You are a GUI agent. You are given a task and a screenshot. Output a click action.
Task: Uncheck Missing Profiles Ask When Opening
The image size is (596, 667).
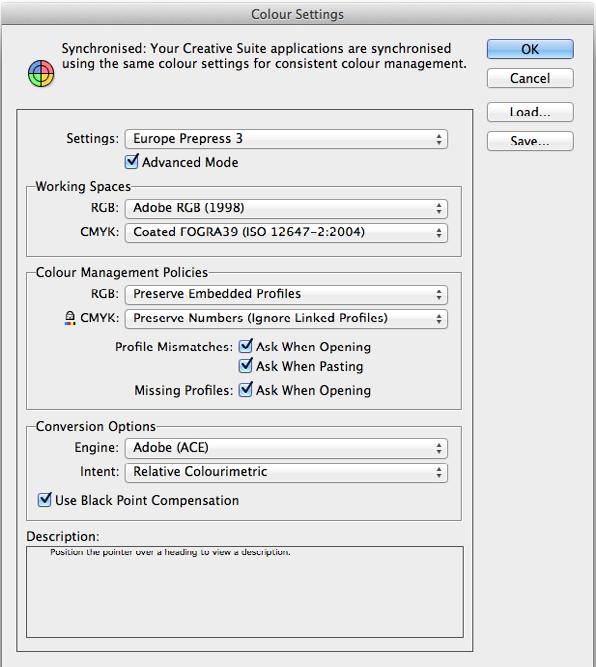(245, 390)
